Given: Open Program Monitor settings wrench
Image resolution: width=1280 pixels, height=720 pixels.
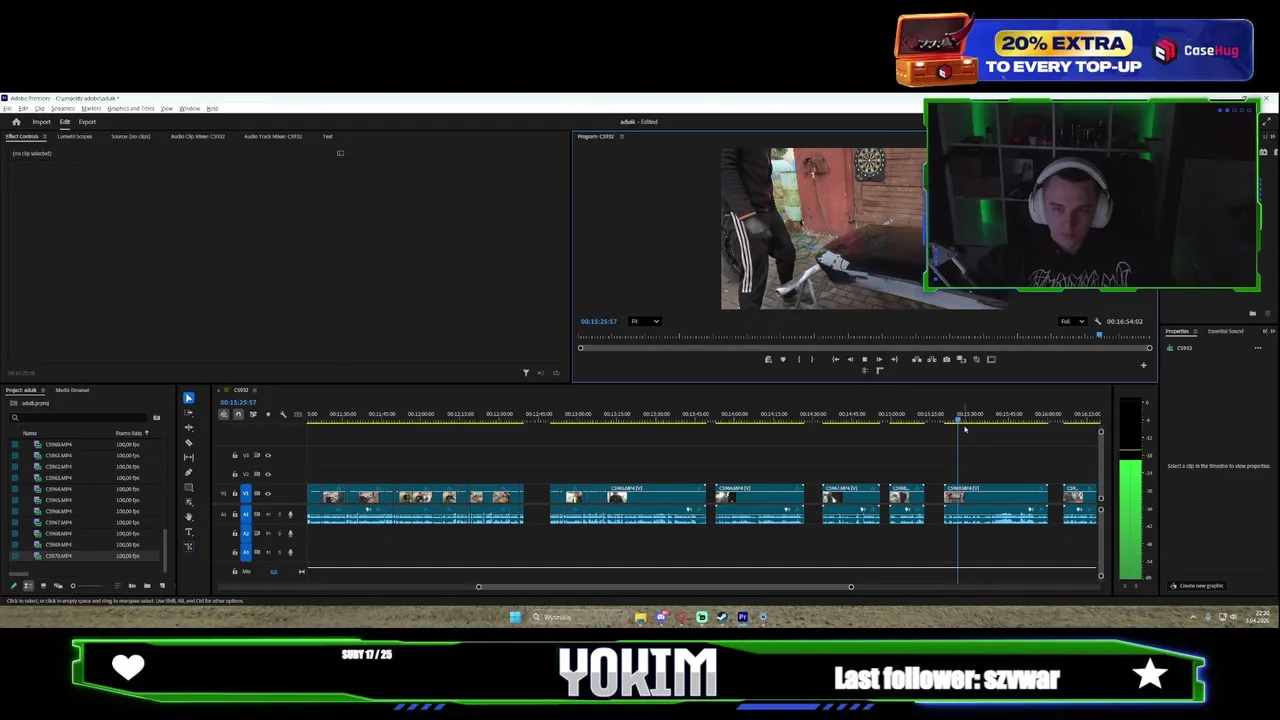Looking at the screenshot, I should tap(1098, 321).
